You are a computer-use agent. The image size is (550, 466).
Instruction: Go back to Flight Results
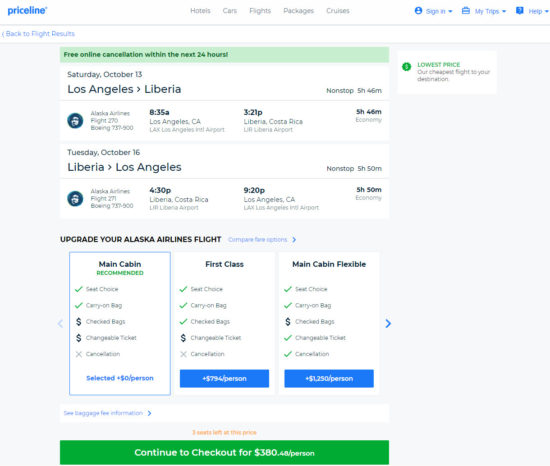coord(38,34)
